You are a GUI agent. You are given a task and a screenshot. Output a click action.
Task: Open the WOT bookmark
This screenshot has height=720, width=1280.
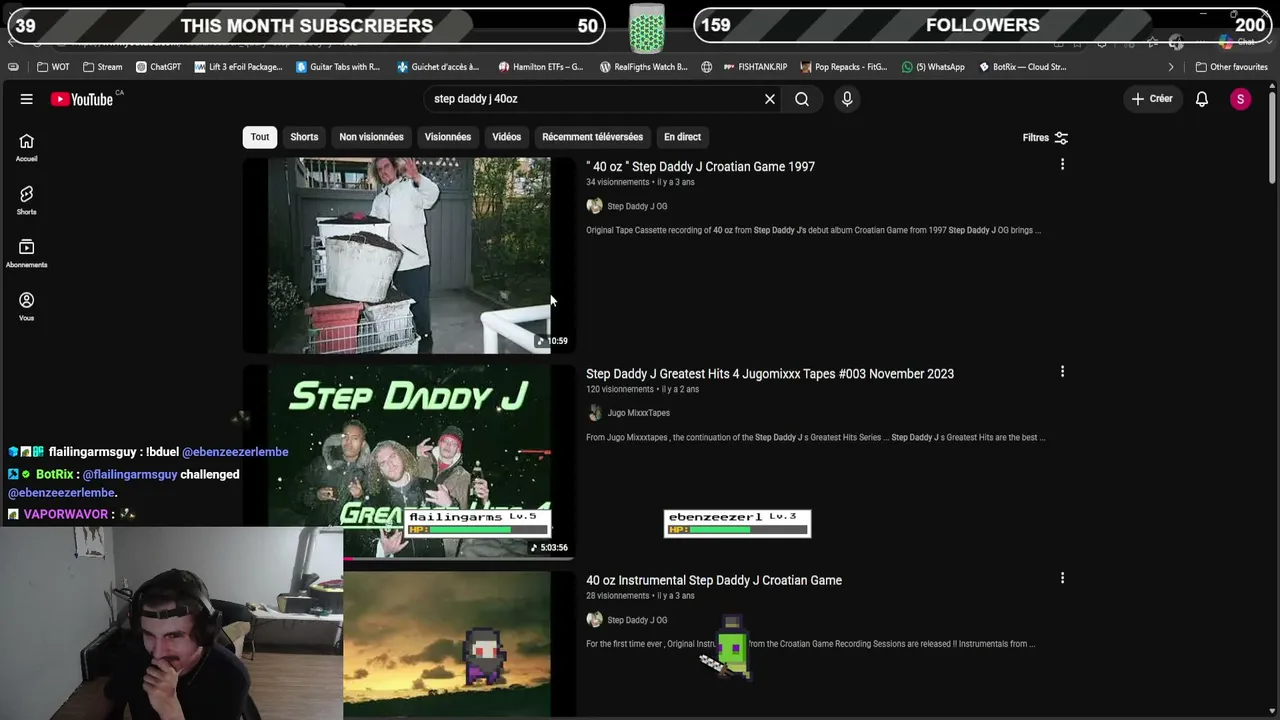[x=53, y=67]
